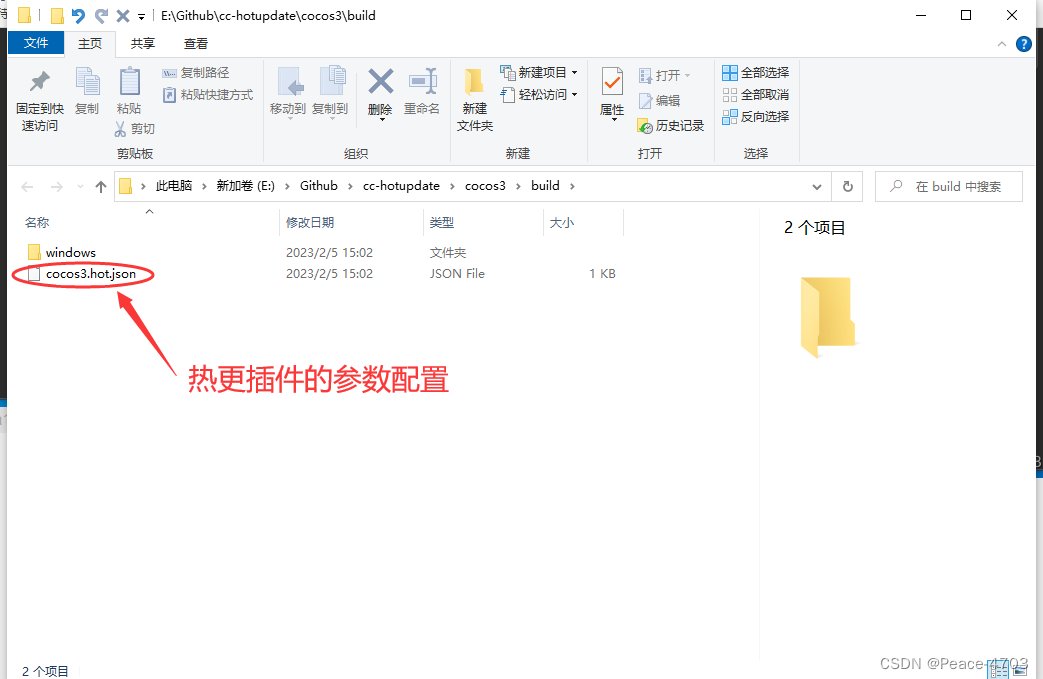The width and height of the screenshot is (1043, 679).
Task: Click the refresh icon beside address bar
Action: (x=847, y=186)
